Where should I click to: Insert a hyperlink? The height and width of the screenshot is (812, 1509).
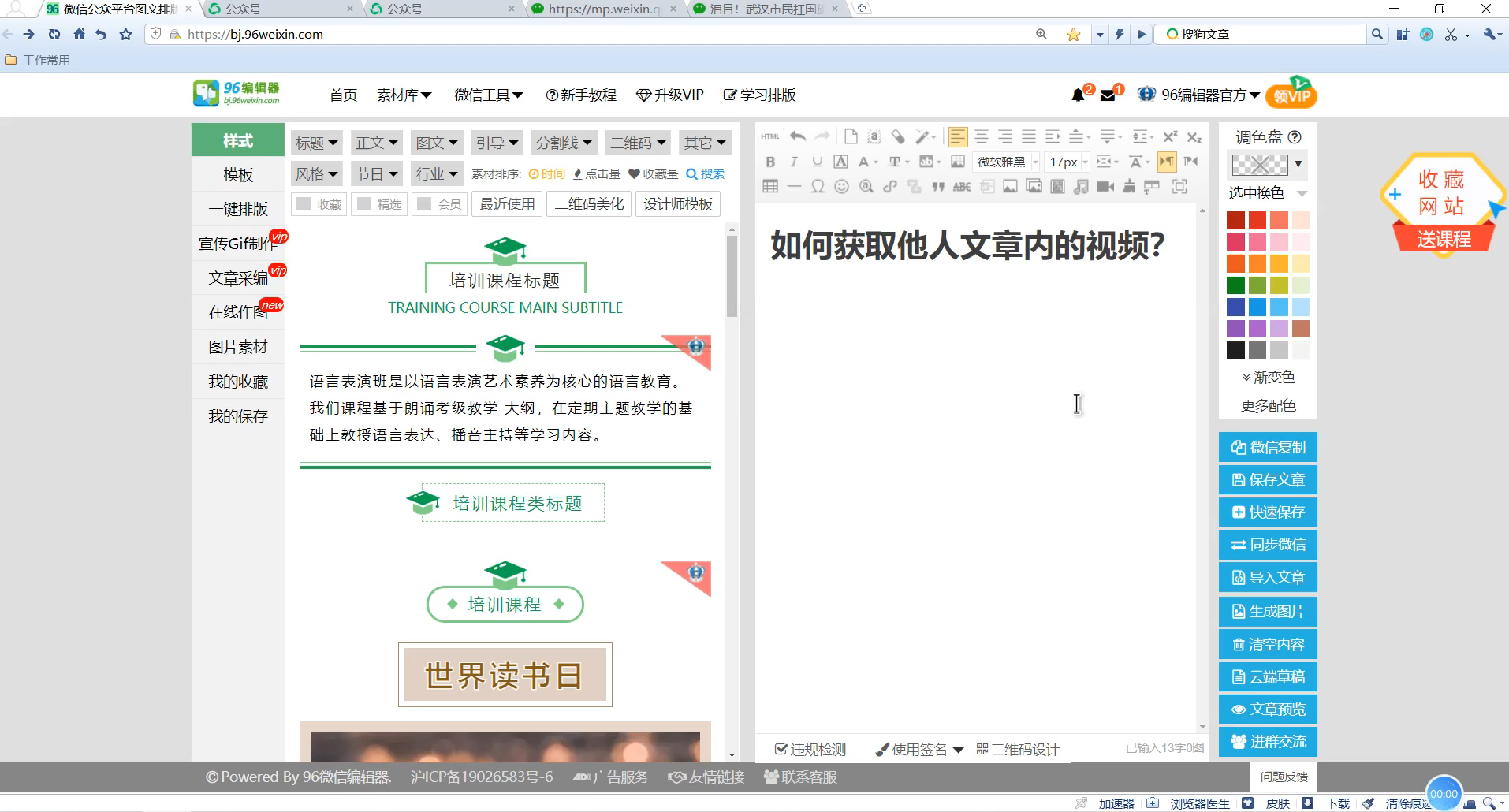pyautogui.click(x=890, y=187)
